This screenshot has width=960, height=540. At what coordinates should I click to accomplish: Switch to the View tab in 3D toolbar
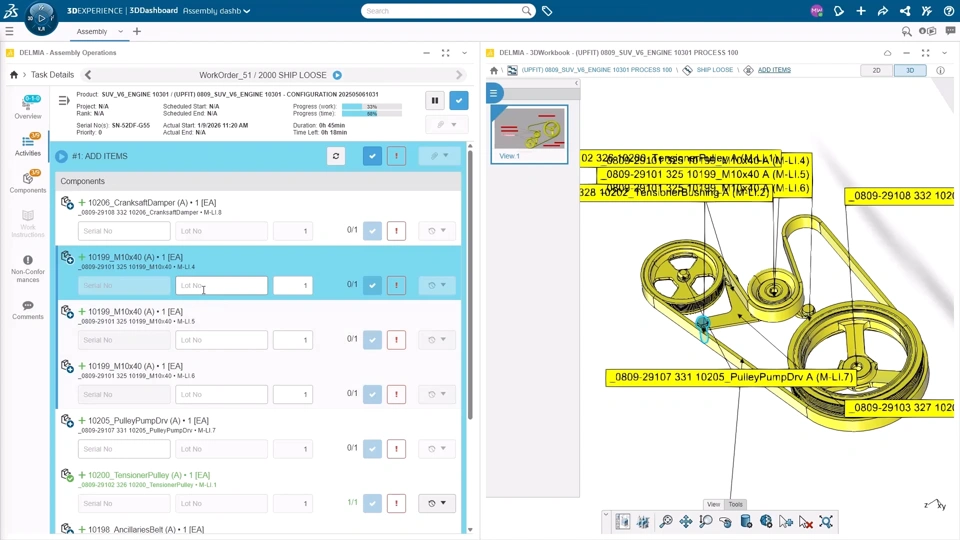click(714, 504)
